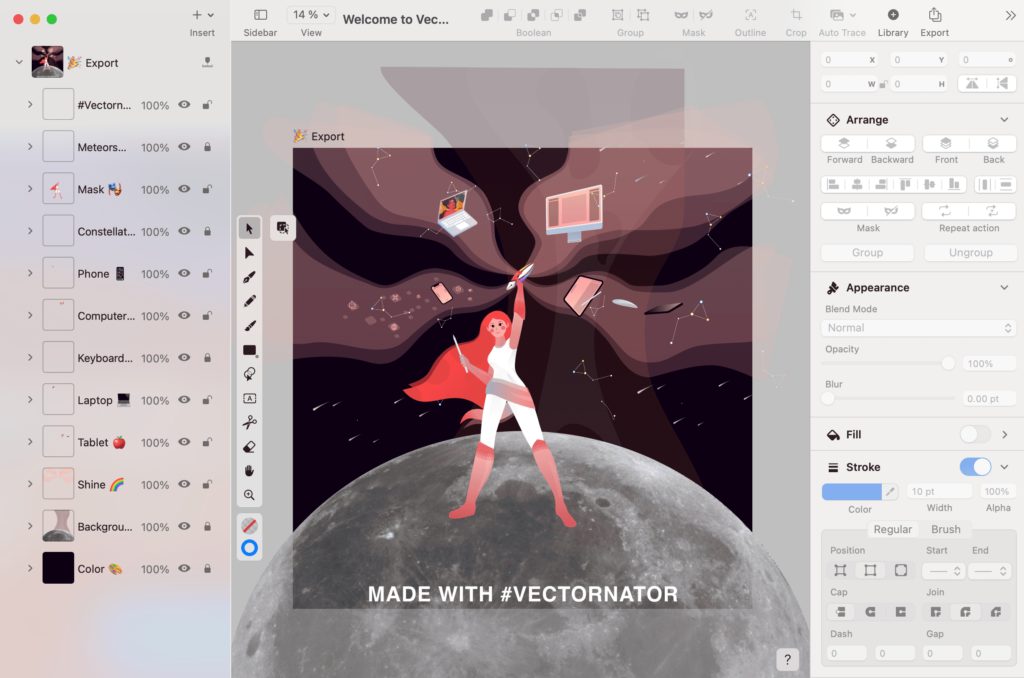Unlock the Color layer
This screenshot has height=678, width=1024.
207,568
